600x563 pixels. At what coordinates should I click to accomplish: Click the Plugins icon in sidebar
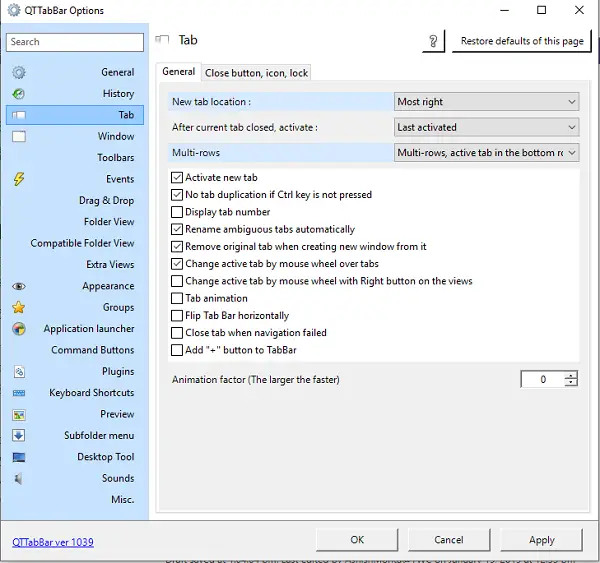(x=19, y=372)
